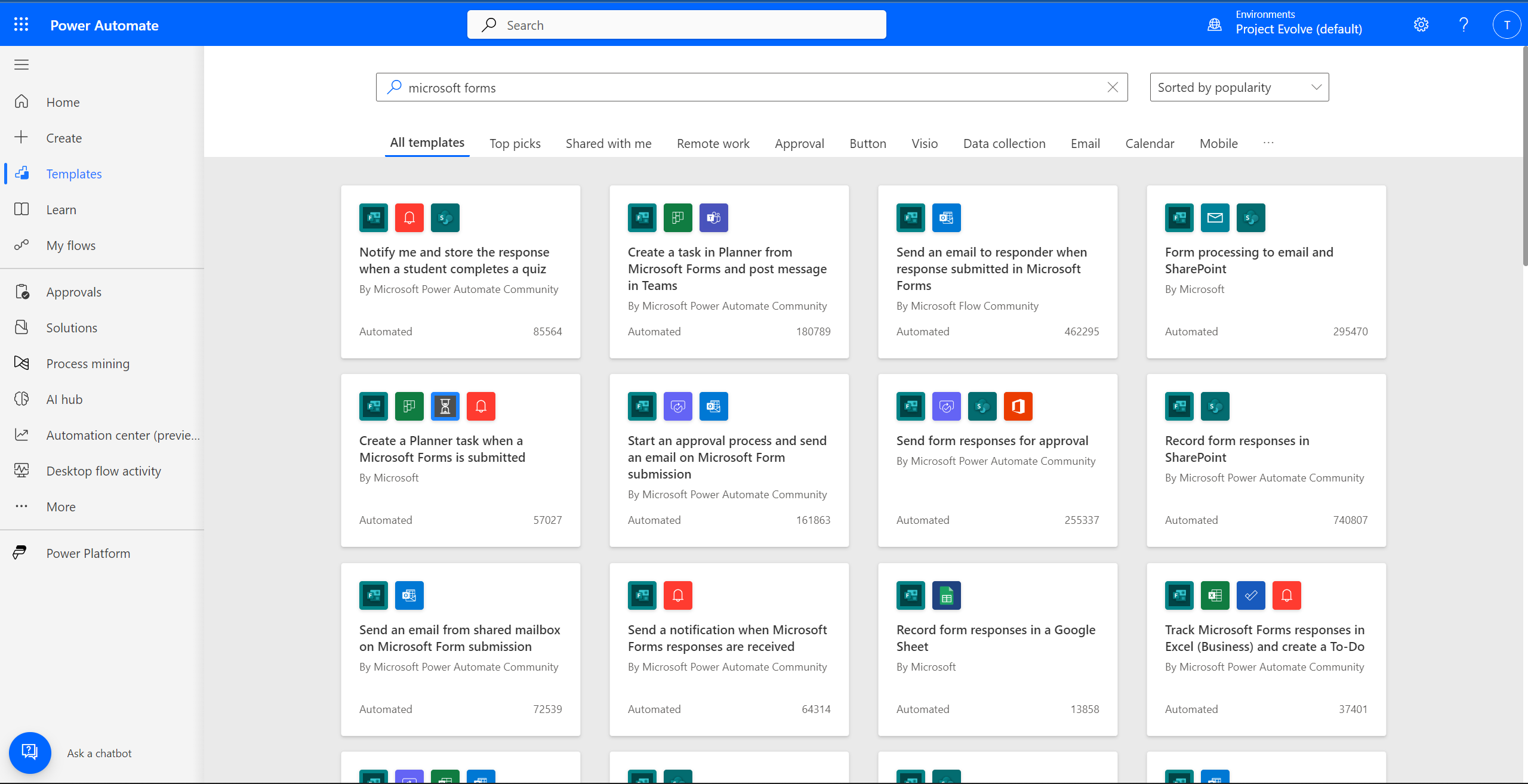Click the Help question mark icon
This screenshot has height=784, width=1528.
point(1462,24)
